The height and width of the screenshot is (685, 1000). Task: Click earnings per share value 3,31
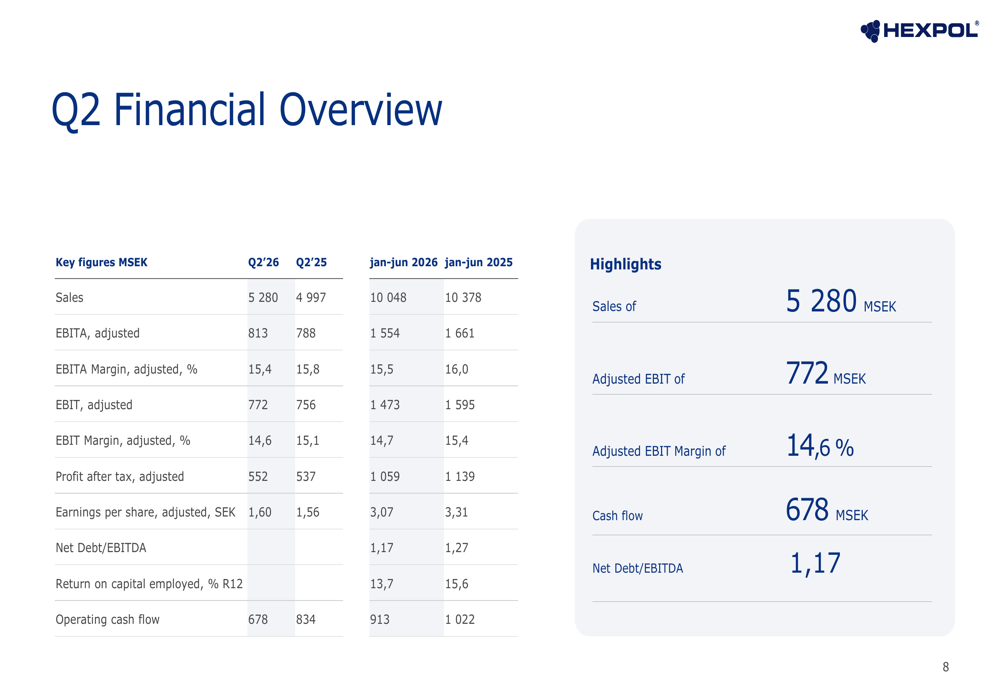click(457, 512)
